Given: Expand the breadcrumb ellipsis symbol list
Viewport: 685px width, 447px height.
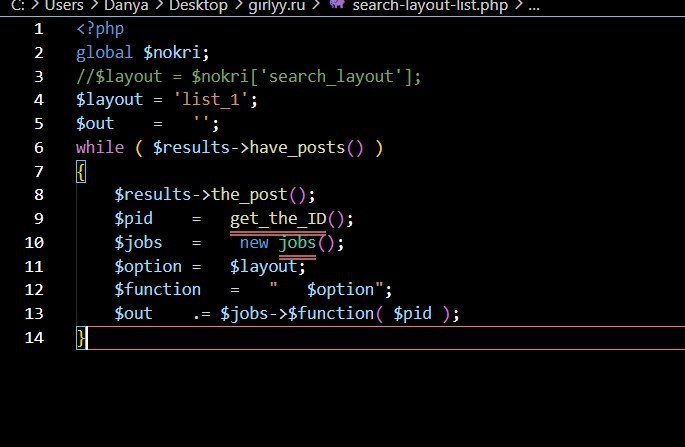Looking at the screenshot, I should pyautogui.click(x=534, y=6).
